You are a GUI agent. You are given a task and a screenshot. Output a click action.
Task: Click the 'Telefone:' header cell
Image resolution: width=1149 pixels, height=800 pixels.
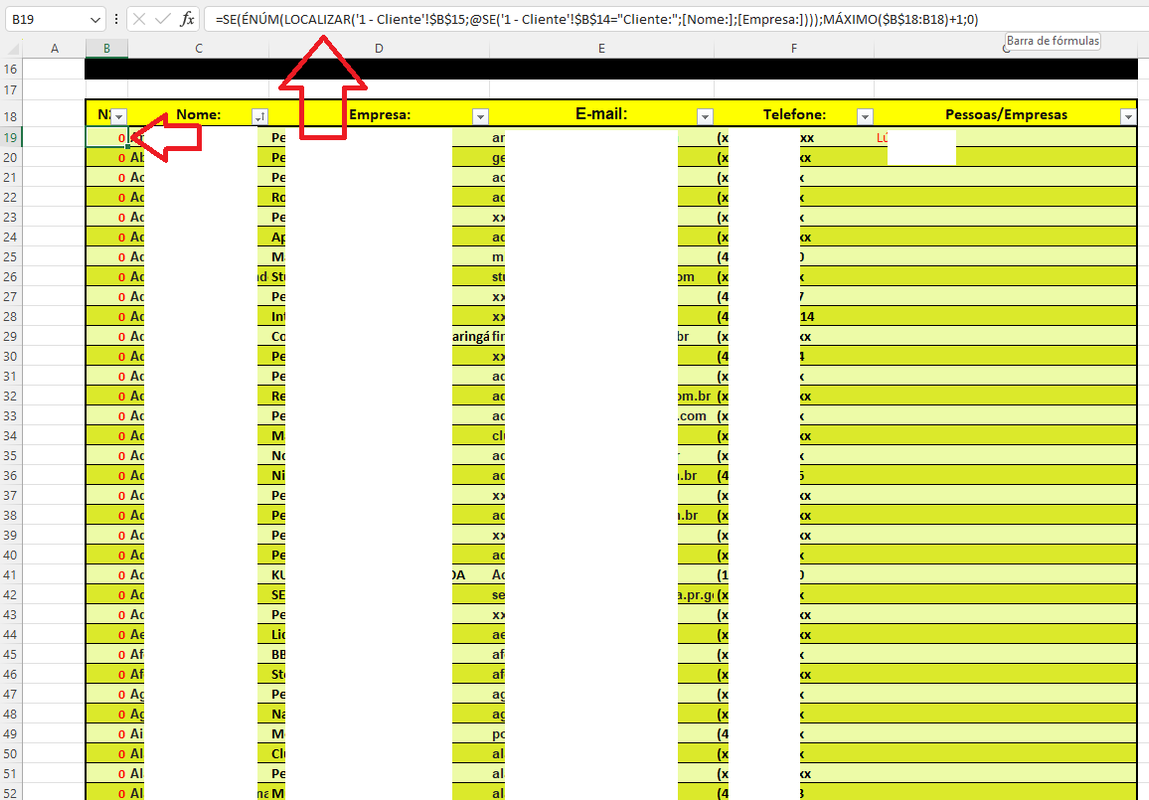pyautogui.click(x=794, y=114)
